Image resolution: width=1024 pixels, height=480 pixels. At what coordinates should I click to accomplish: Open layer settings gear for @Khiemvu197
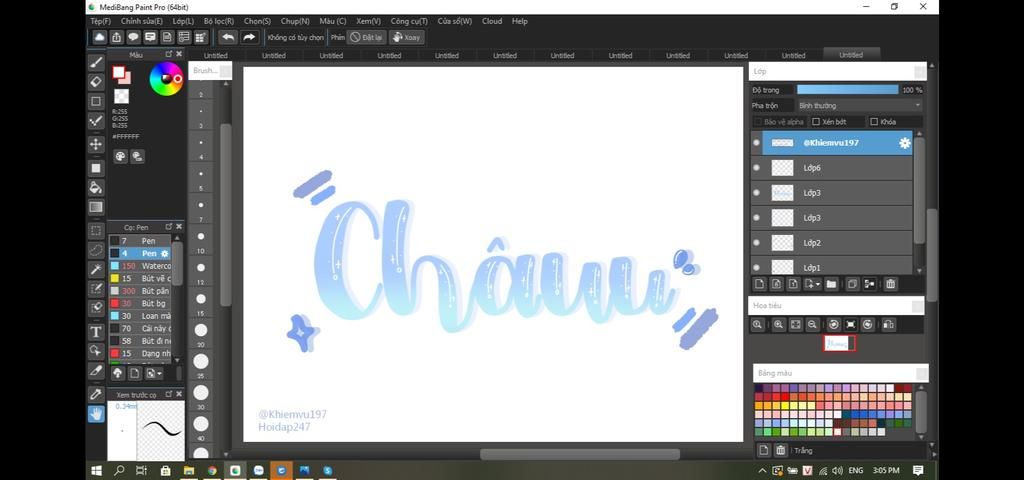pyautogui.click(x=904, y=143)
